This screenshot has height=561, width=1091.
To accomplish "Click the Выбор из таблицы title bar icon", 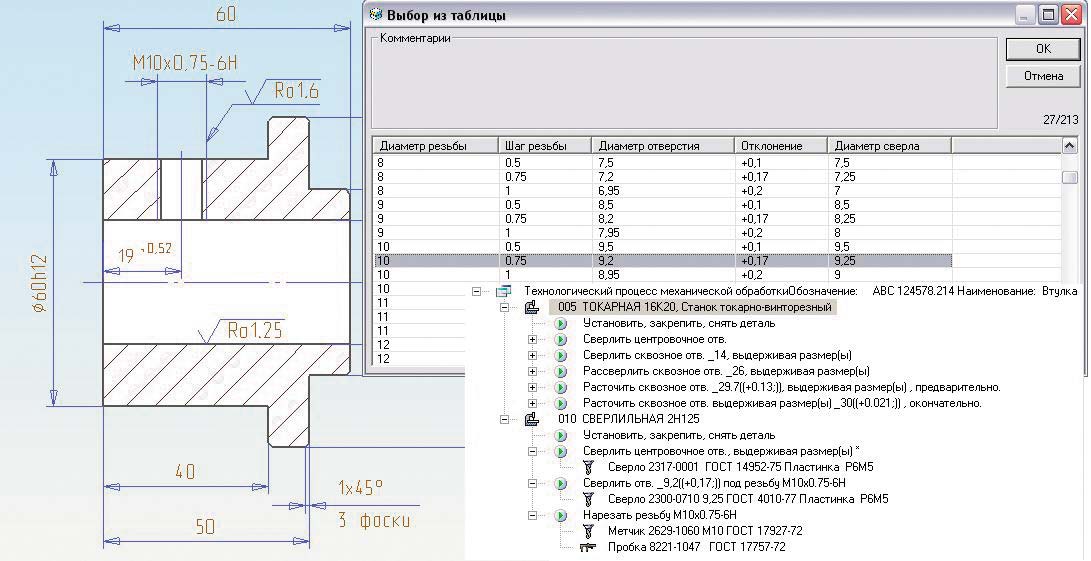I will (376, 14).
